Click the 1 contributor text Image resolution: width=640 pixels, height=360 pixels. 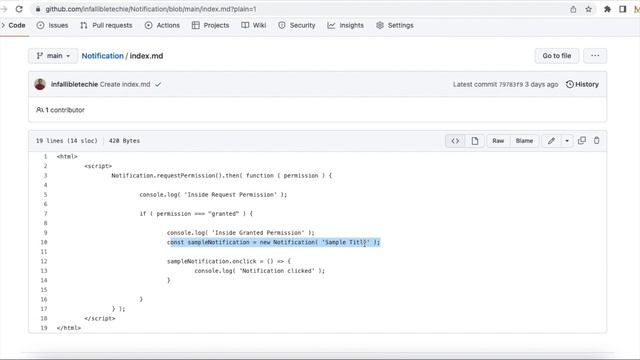[x=60, y=110]
